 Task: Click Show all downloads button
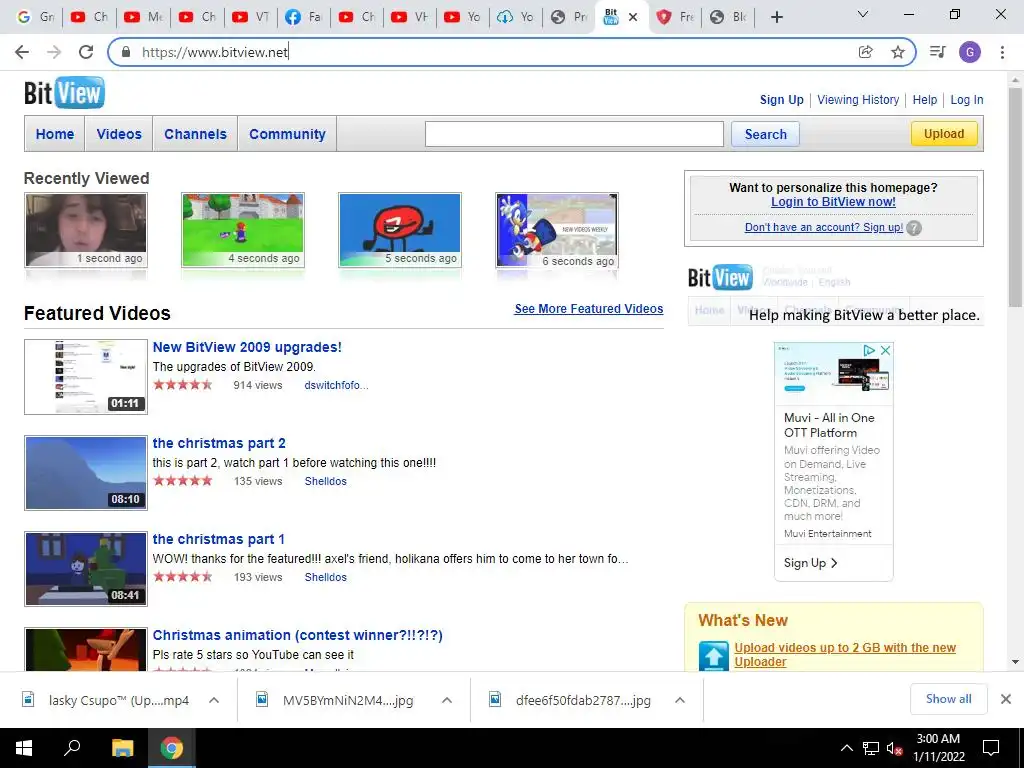coord(948,699)
